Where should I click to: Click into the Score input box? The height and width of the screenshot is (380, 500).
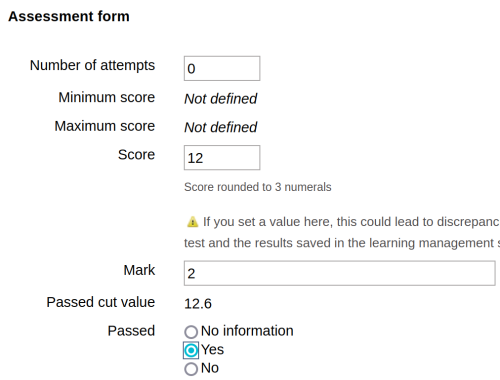point(222,158)
